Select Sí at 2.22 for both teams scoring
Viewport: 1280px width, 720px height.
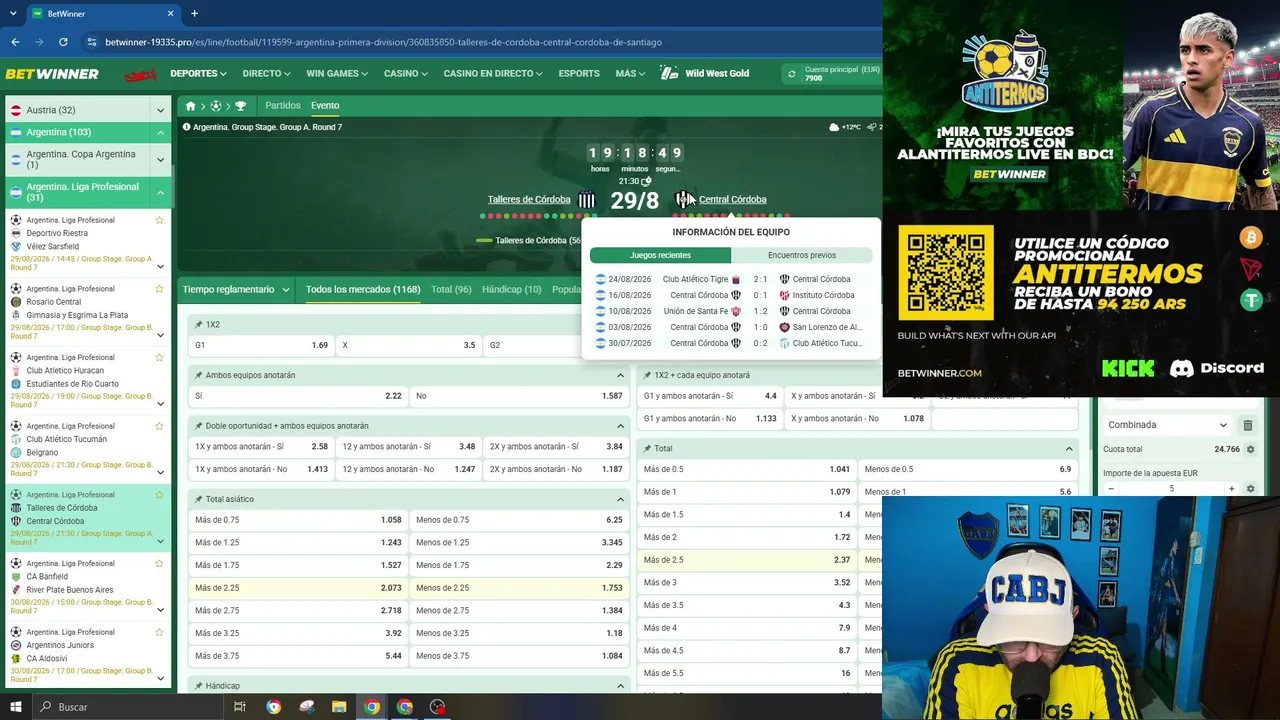click(298, 396)
